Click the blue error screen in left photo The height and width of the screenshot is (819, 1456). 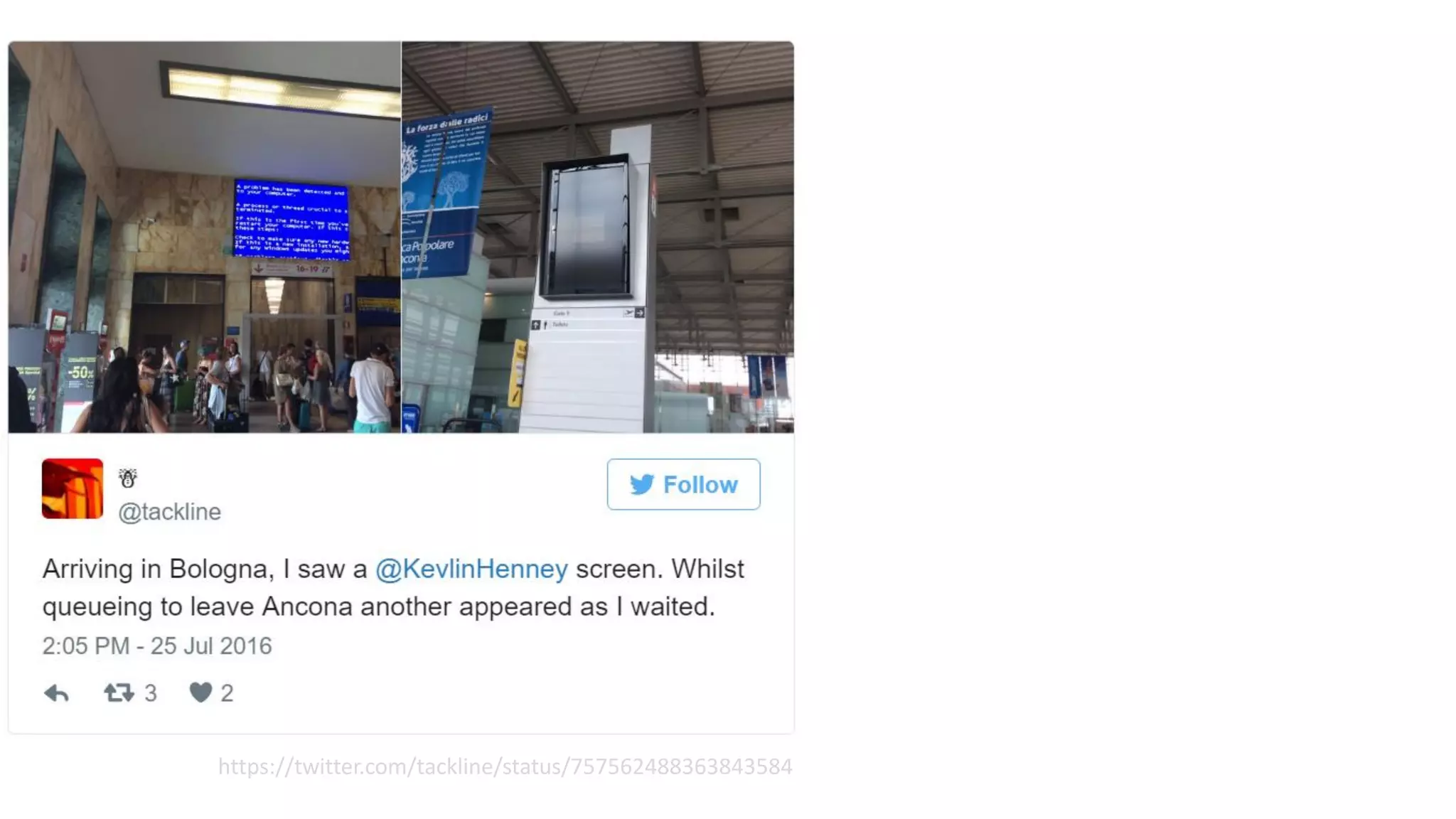291,219
